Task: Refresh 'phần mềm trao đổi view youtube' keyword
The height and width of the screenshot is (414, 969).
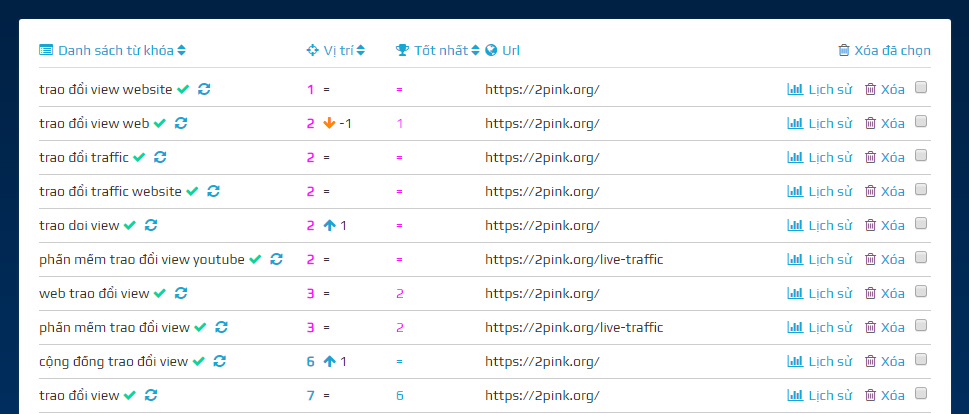Action: coord(277,259)
